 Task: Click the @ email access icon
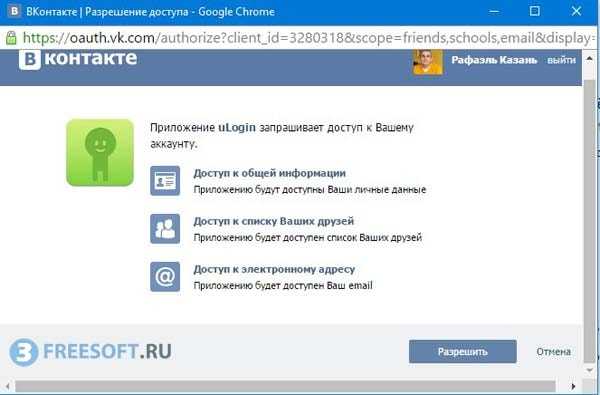pos(165,277)
